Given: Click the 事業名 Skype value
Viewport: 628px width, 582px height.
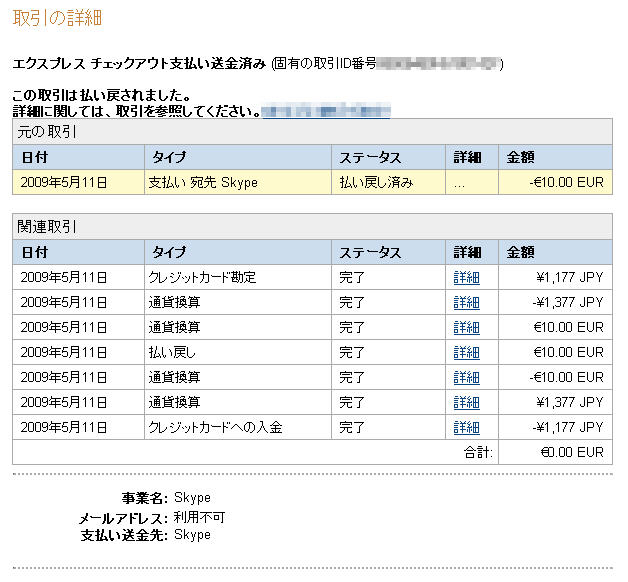Looking at the screenshot, I should [x=192, y=498].
